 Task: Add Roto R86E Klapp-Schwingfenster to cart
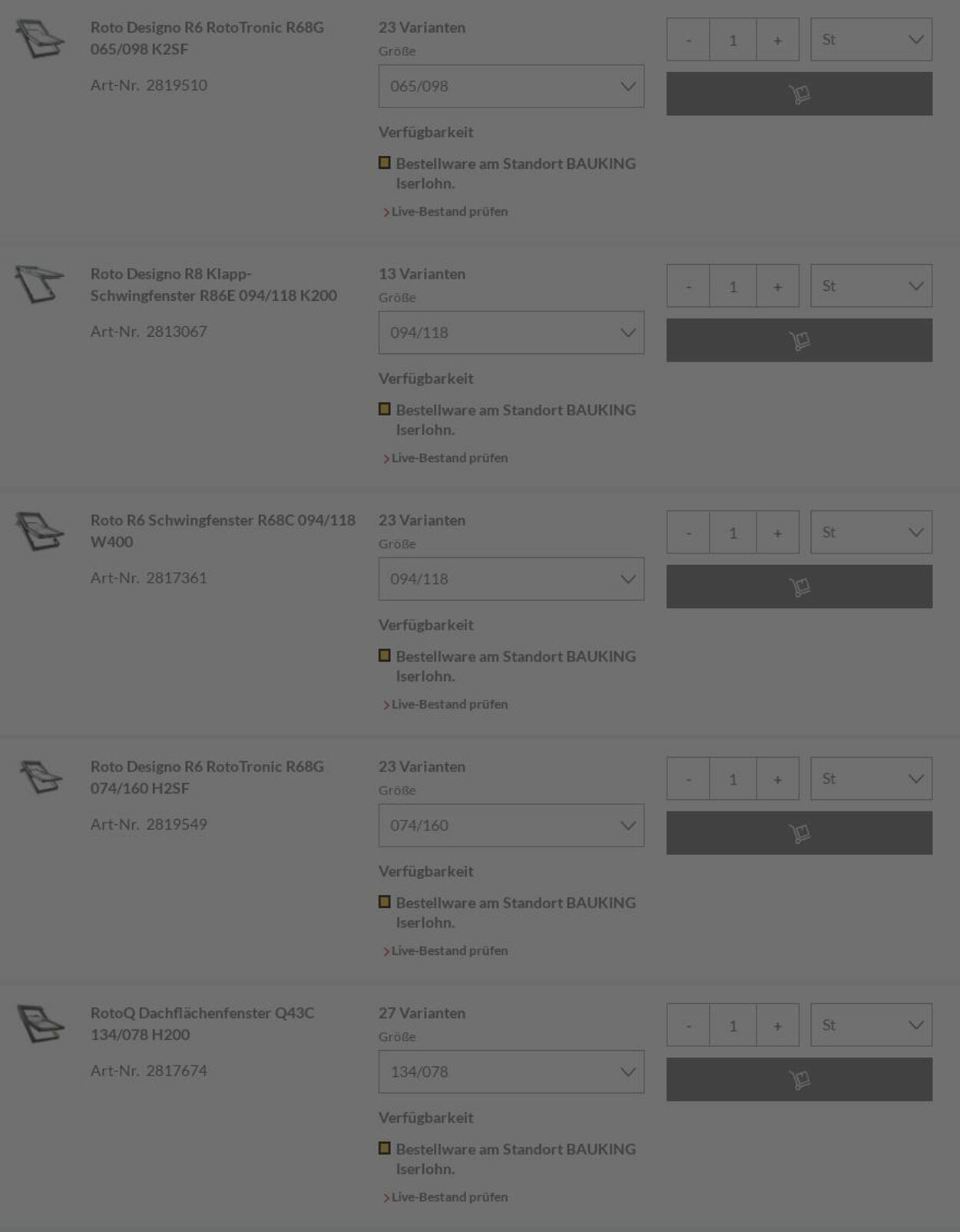pyautogui.click(x=799, y=340)
